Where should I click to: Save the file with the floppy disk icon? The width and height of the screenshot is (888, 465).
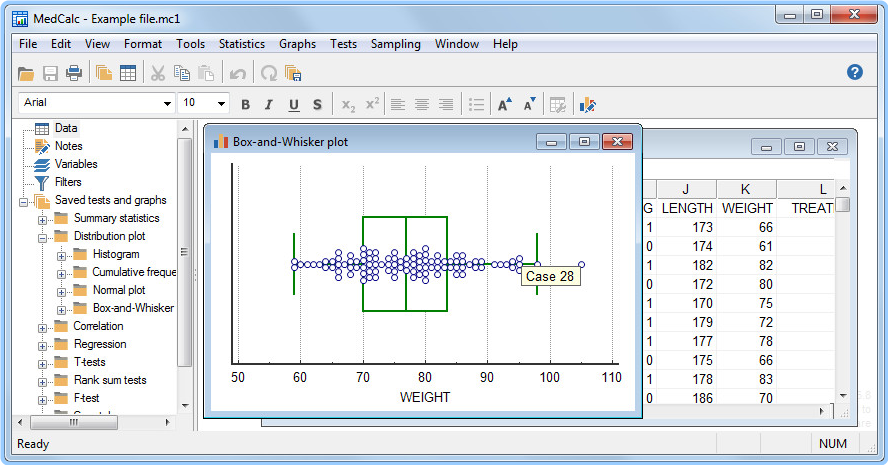(50, 73)
